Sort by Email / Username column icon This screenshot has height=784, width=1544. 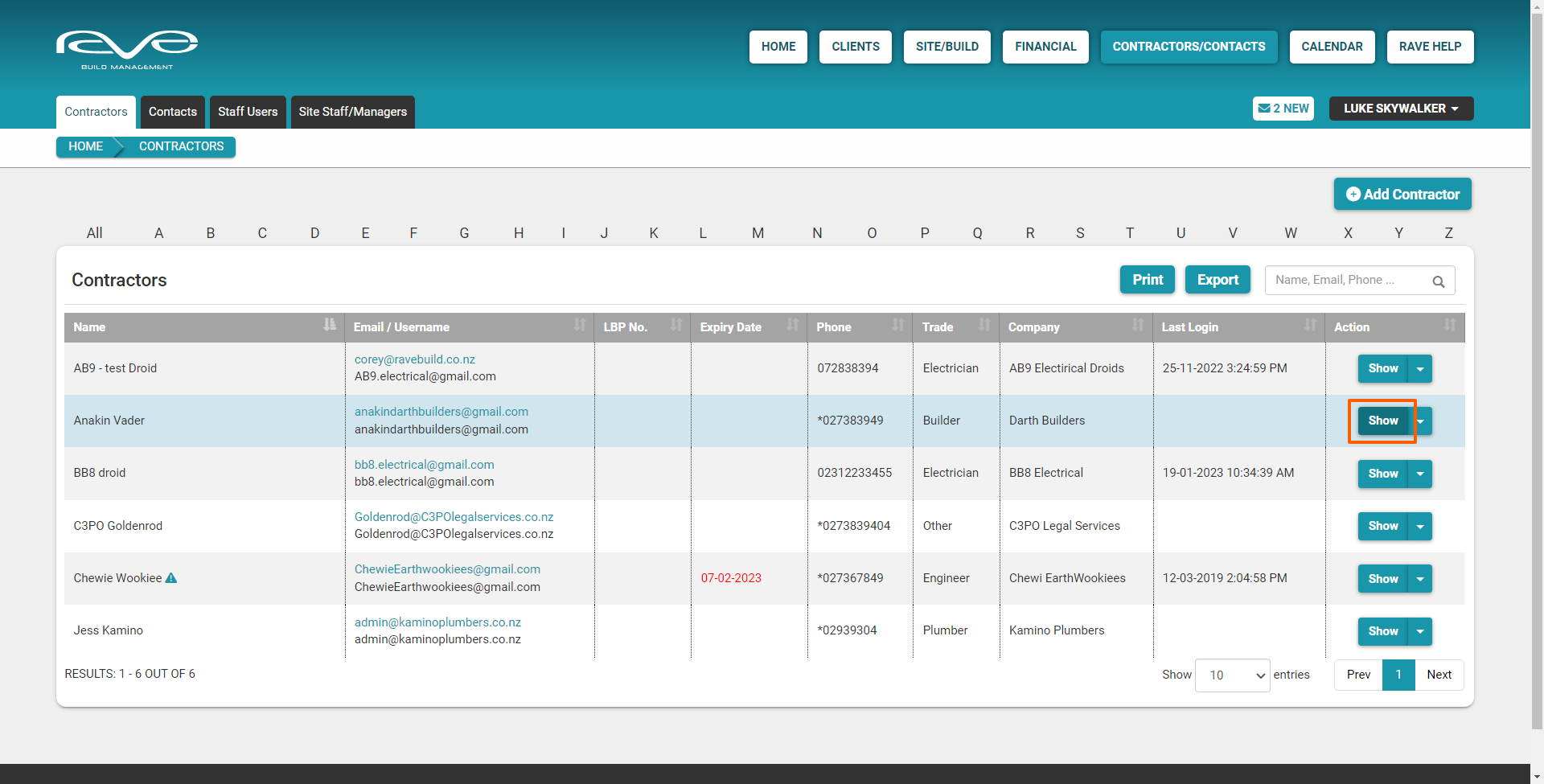coord(580,325)
